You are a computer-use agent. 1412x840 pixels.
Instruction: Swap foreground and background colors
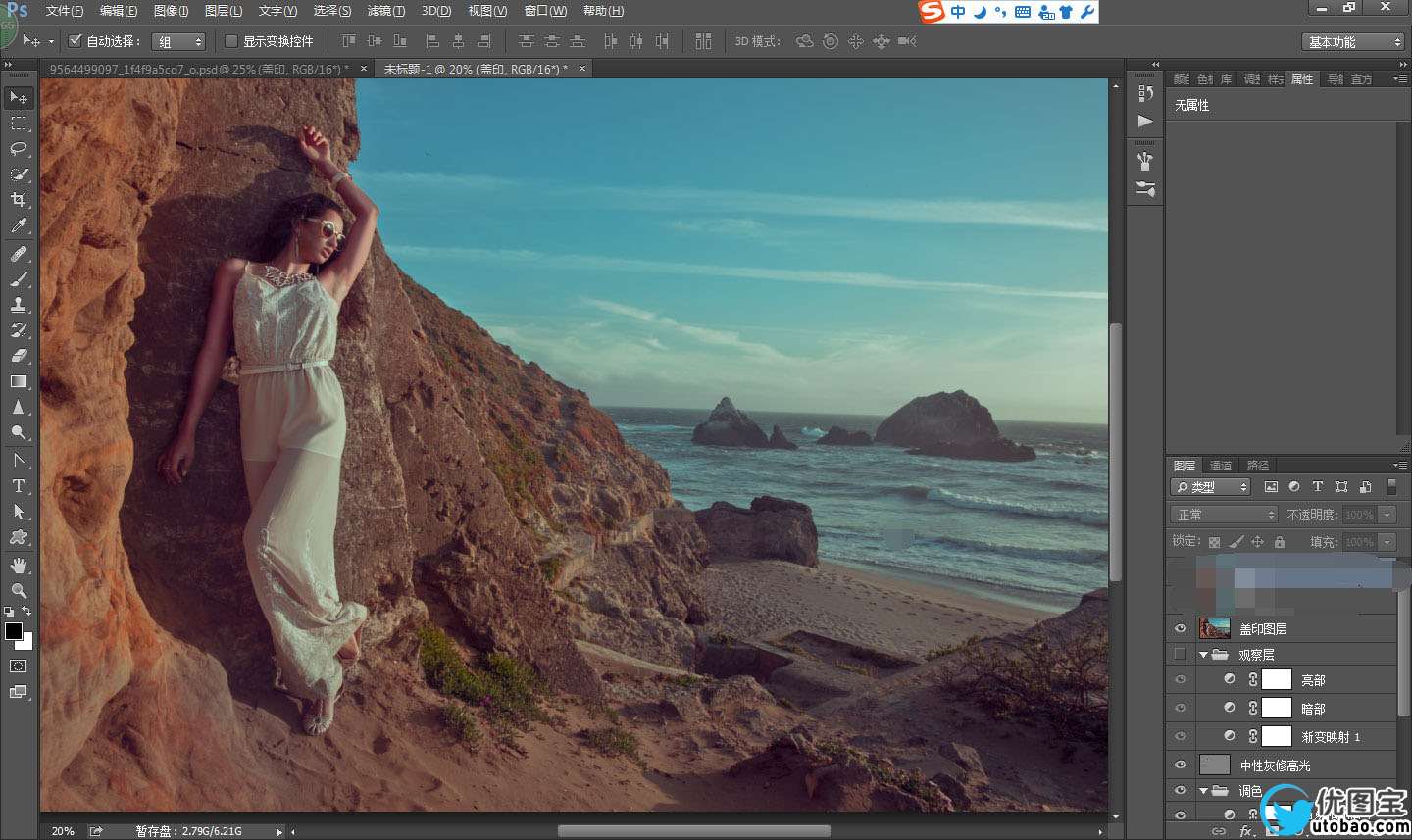pyautogui.click(x=26, y=612)
